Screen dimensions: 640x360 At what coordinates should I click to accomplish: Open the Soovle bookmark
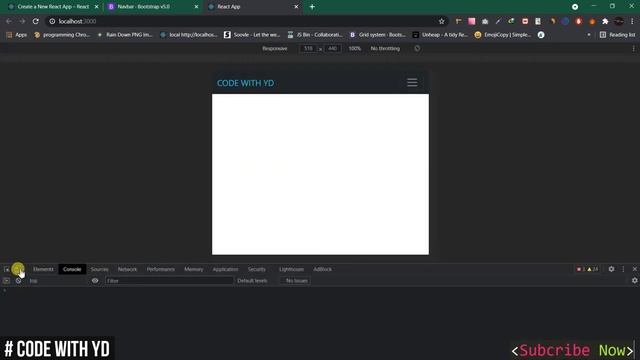(252, 35)
